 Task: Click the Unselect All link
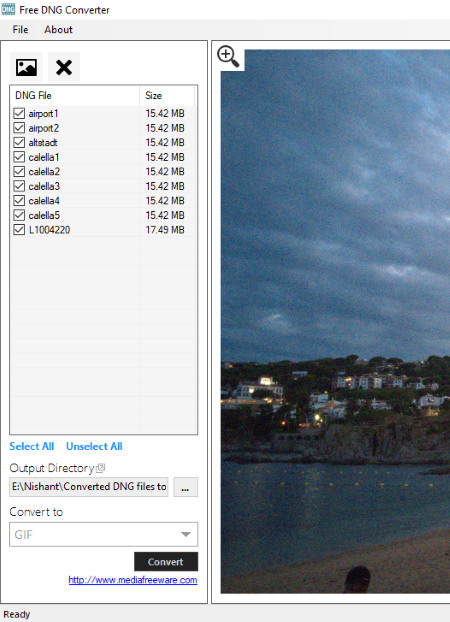click(x=94, y=446)
